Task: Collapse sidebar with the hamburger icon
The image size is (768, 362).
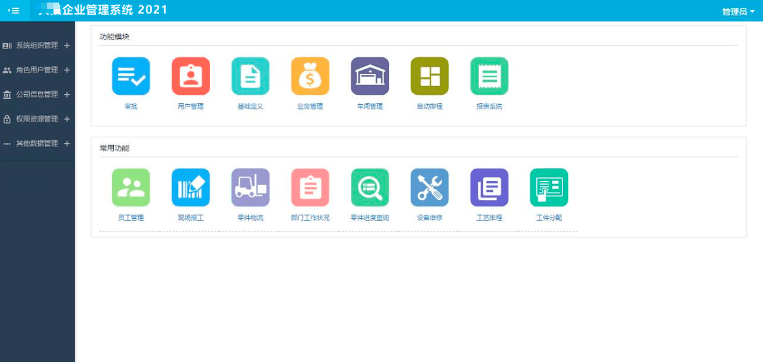Action: pos(13,10)
